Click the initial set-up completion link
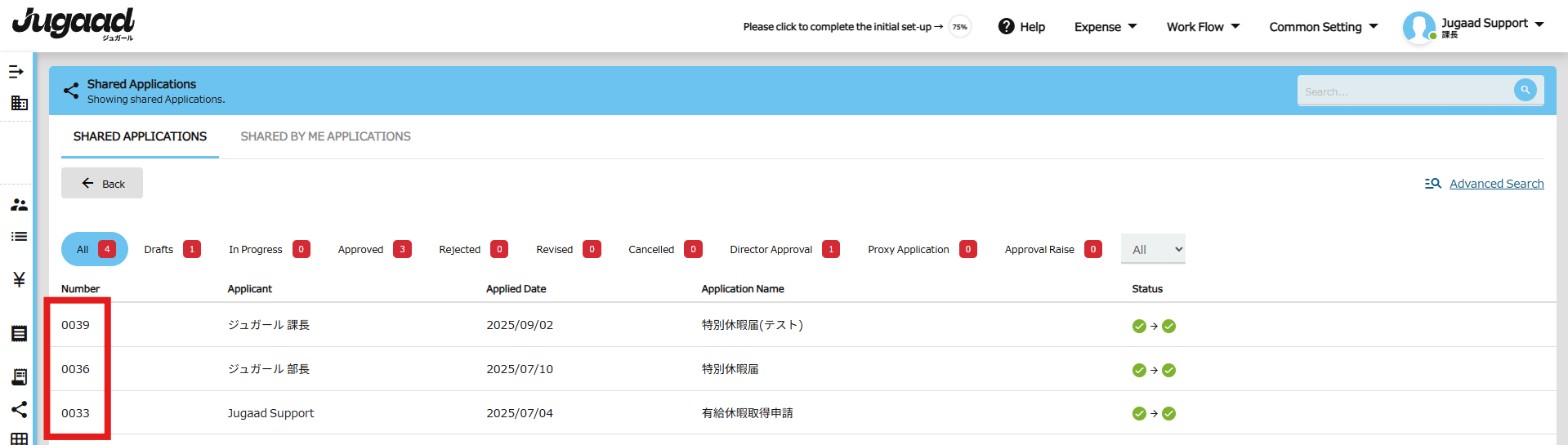This screenshot has height=445, width=1568. (x=842, y=27)
